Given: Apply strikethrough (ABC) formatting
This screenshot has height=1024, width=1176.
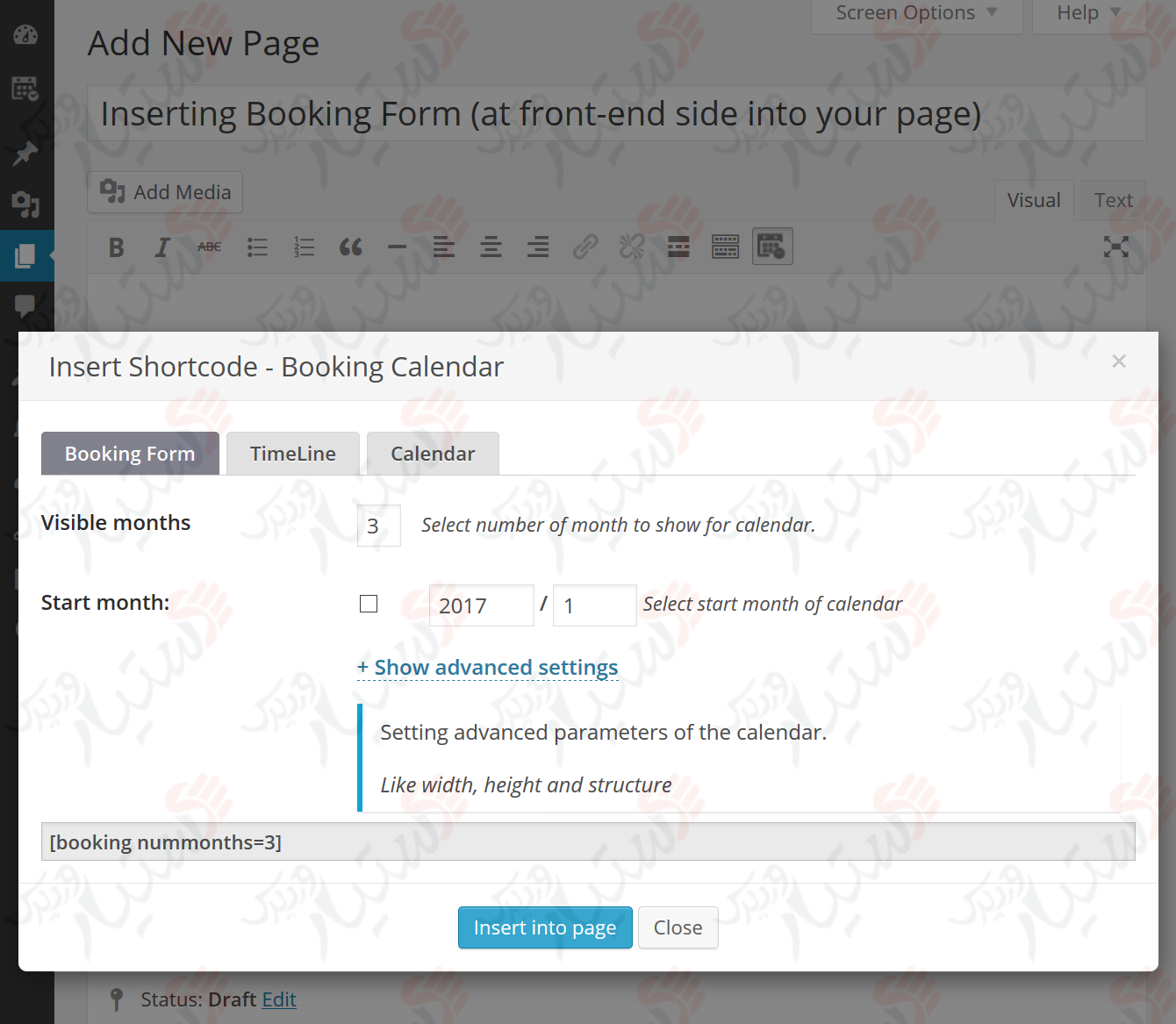Looking at the screenshot, I should [209, 247].
